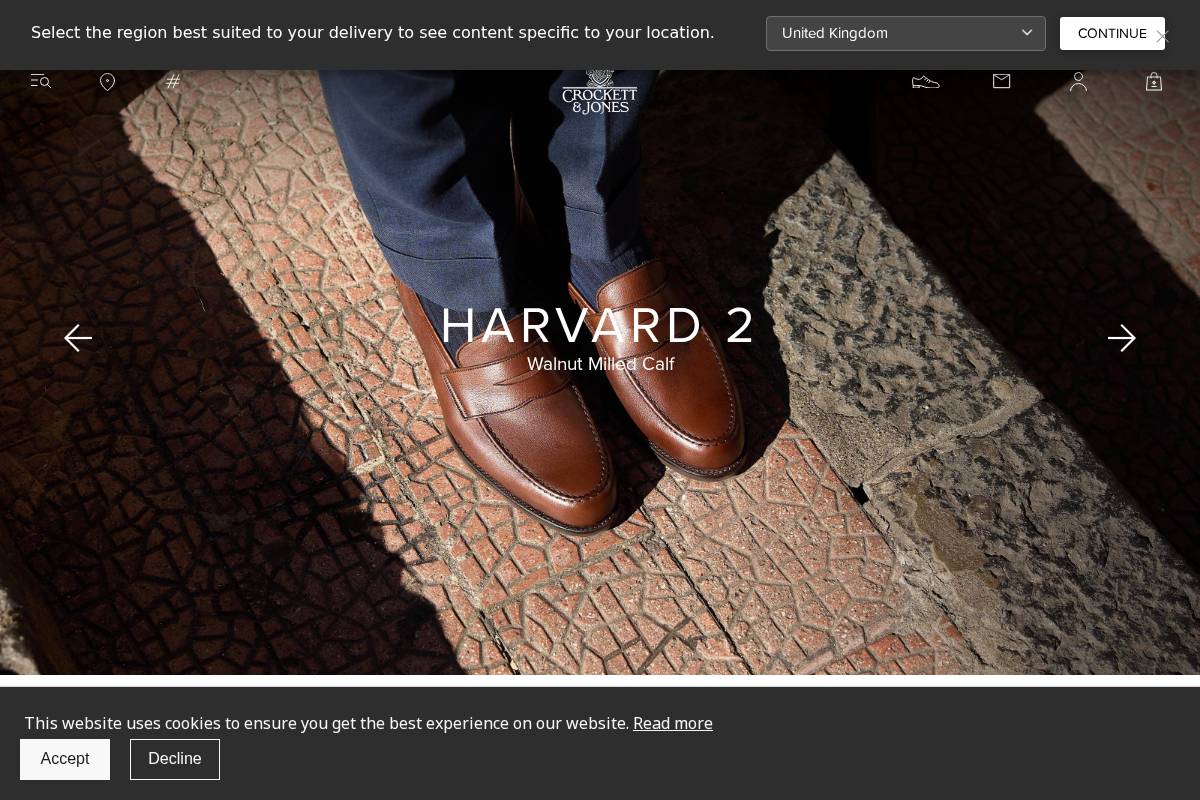Close the region selection banner
This screenshot has width=1200, height=800.
click(x=1162, y=36)
